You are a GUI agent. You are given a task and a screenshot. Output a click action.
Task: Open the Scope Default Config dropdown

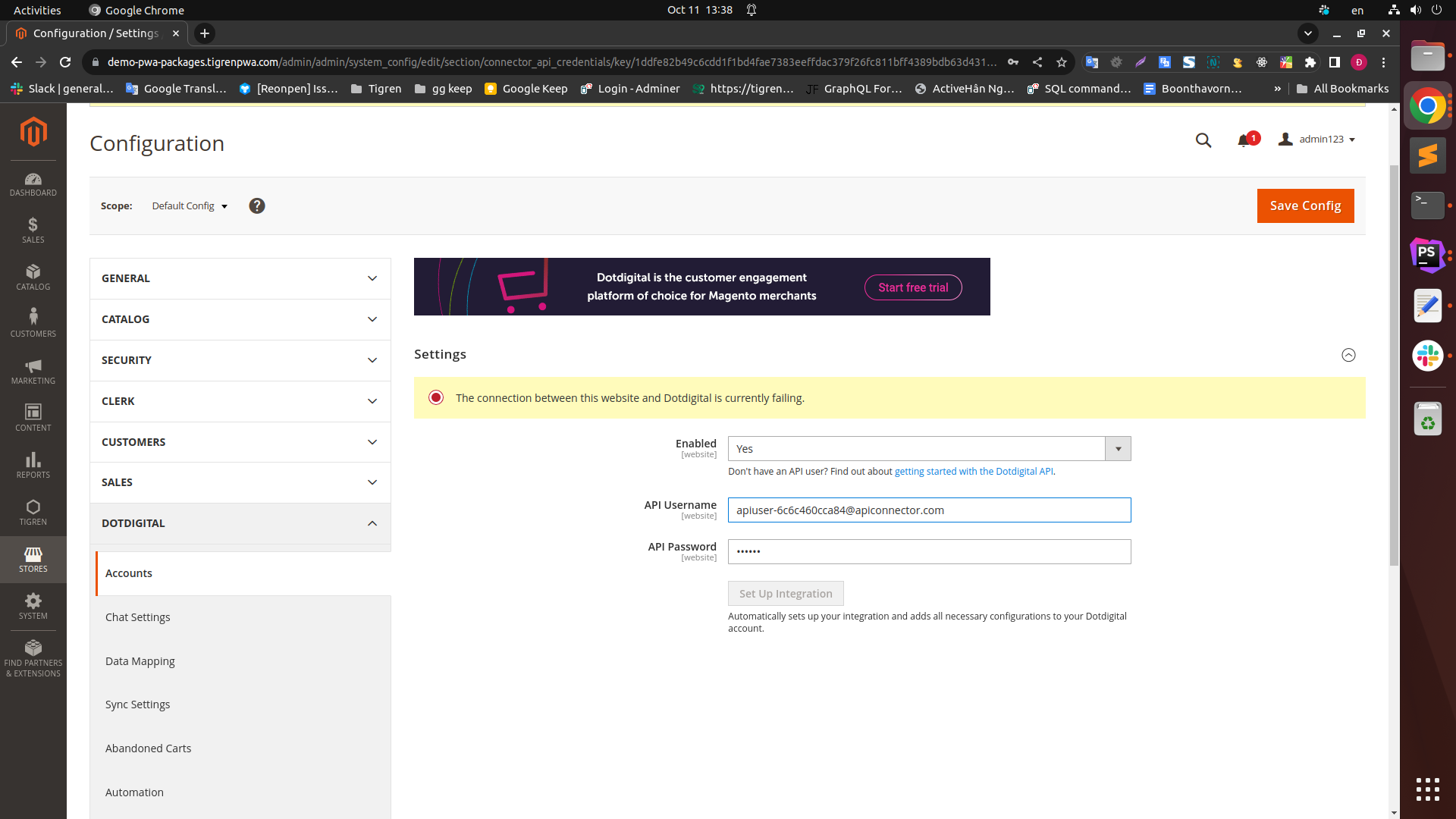point(190,206)
